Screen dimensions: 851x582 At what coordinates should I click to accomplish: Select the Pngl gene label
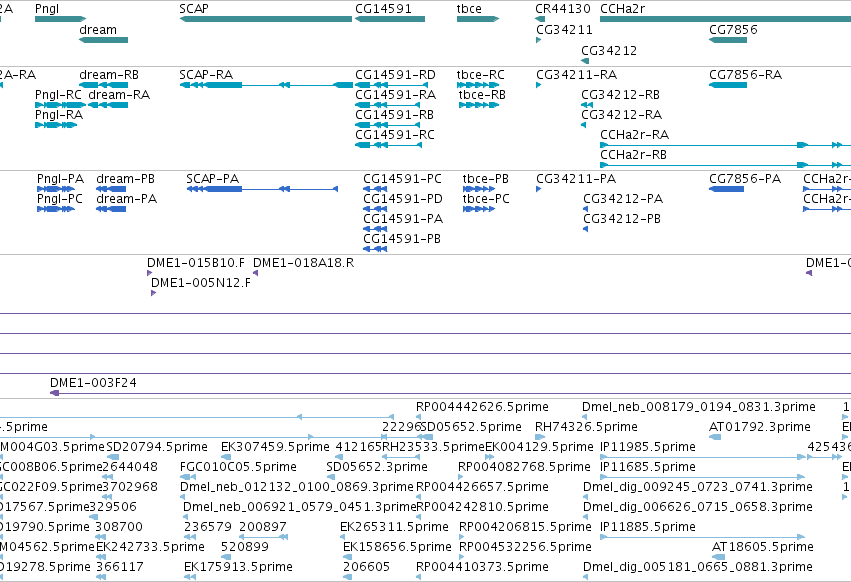[x=47, y=9]
